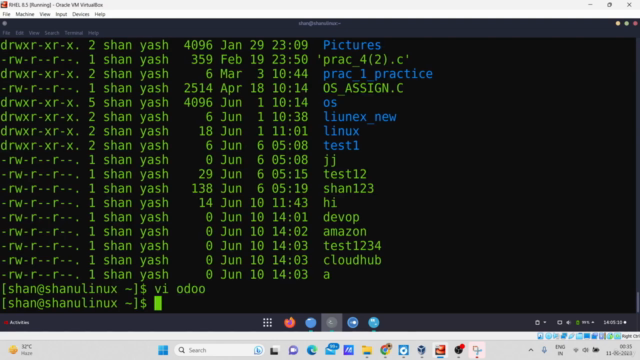Open the GNOME top bar clock showing 14:05
This screenshot has height=360, width=640.
point(615,322)
